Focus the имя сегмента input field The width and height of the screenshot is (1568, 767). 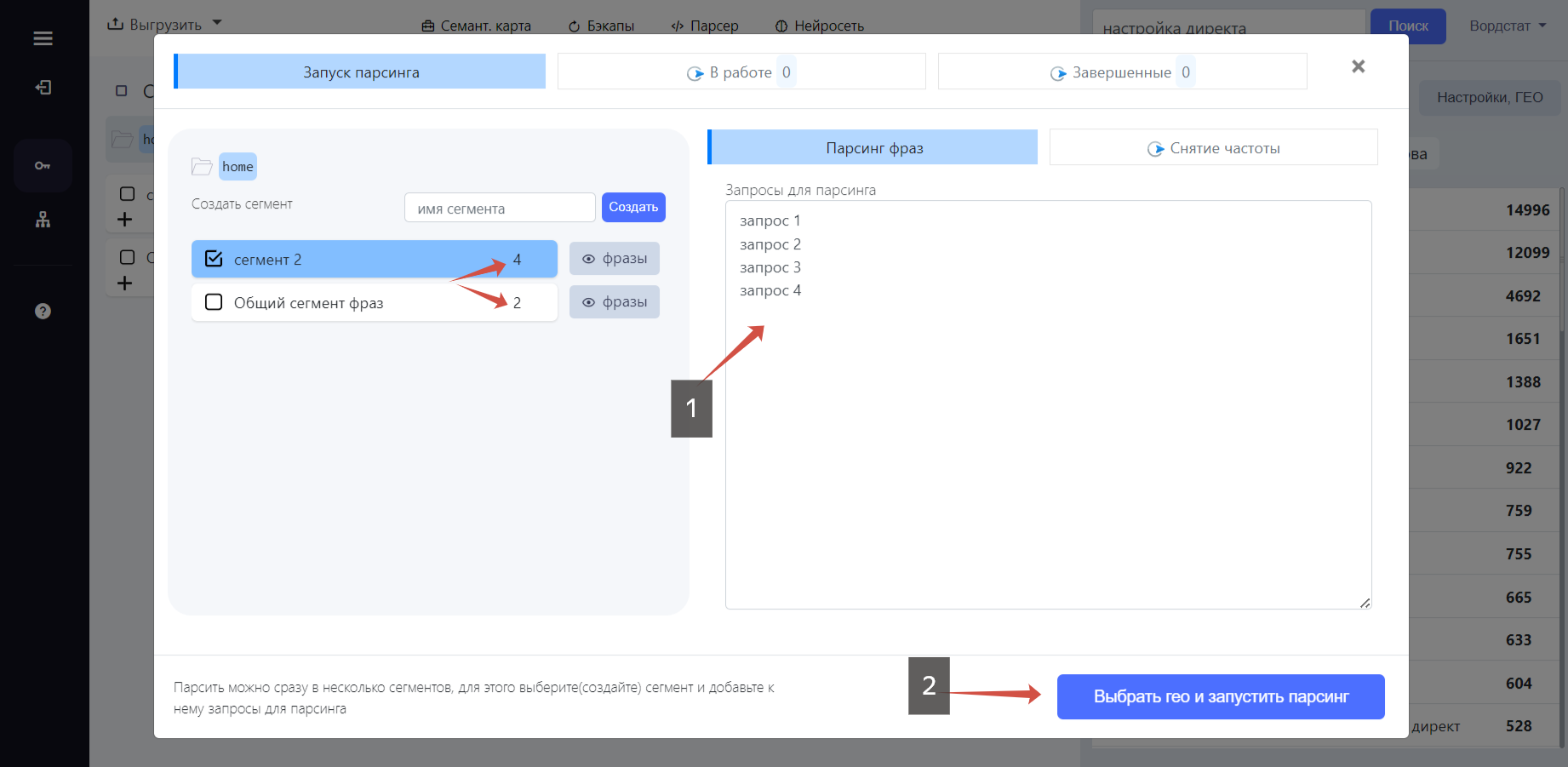500,208
